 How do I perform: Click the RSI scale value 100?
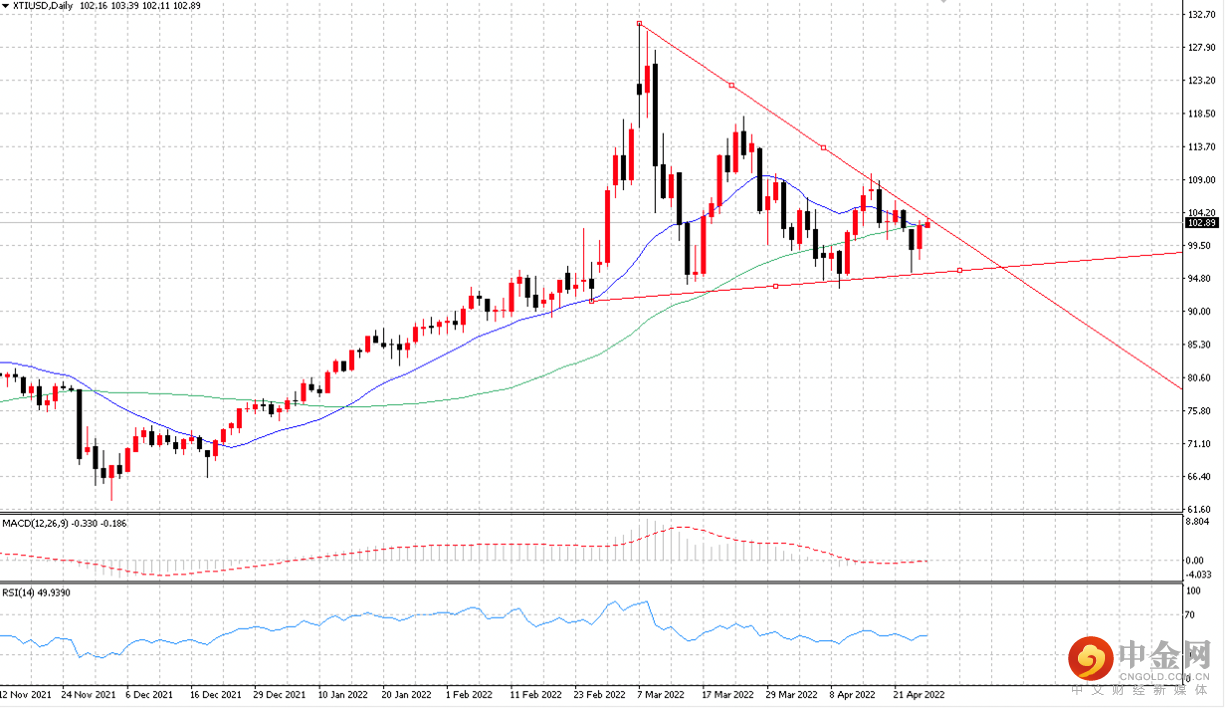click(1195, 592)
